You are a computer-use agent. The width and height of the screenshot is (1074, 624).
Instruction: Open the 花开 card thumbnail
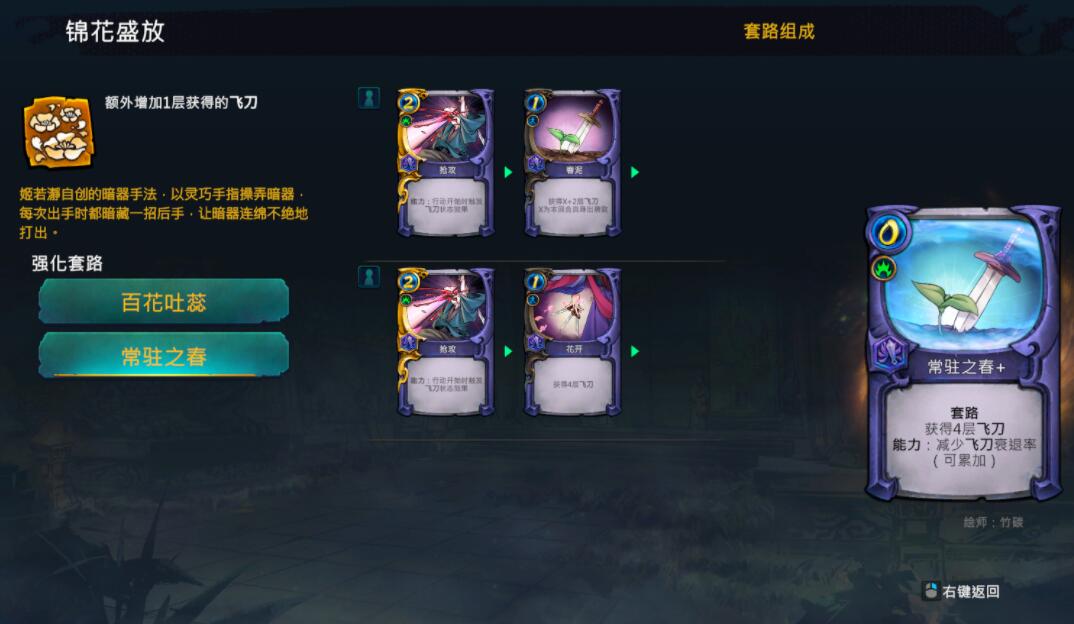point(573,342)
